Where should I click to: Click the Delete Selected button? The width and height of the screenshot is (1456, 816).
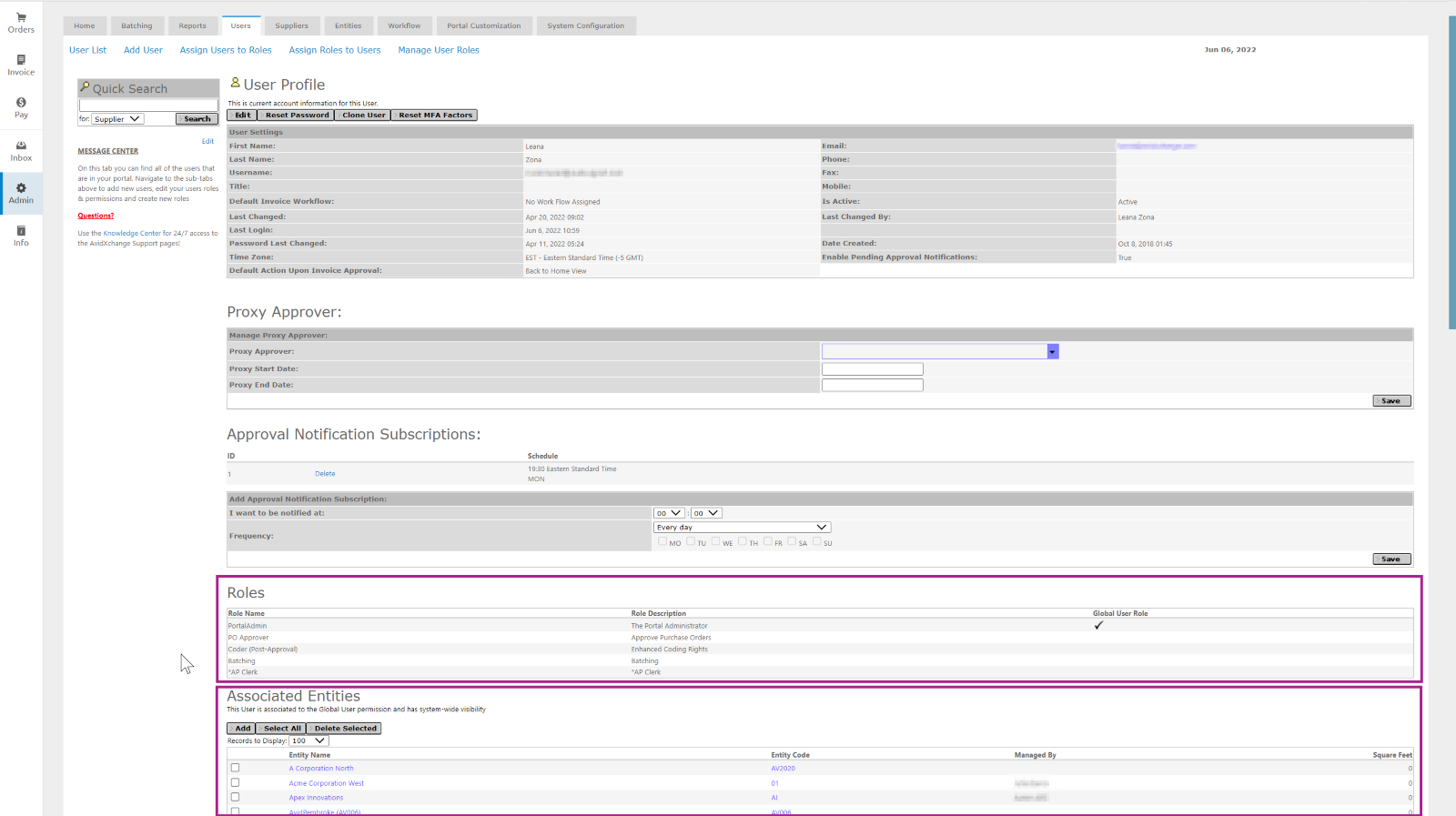pyautogui.click(x=345, y=729)
